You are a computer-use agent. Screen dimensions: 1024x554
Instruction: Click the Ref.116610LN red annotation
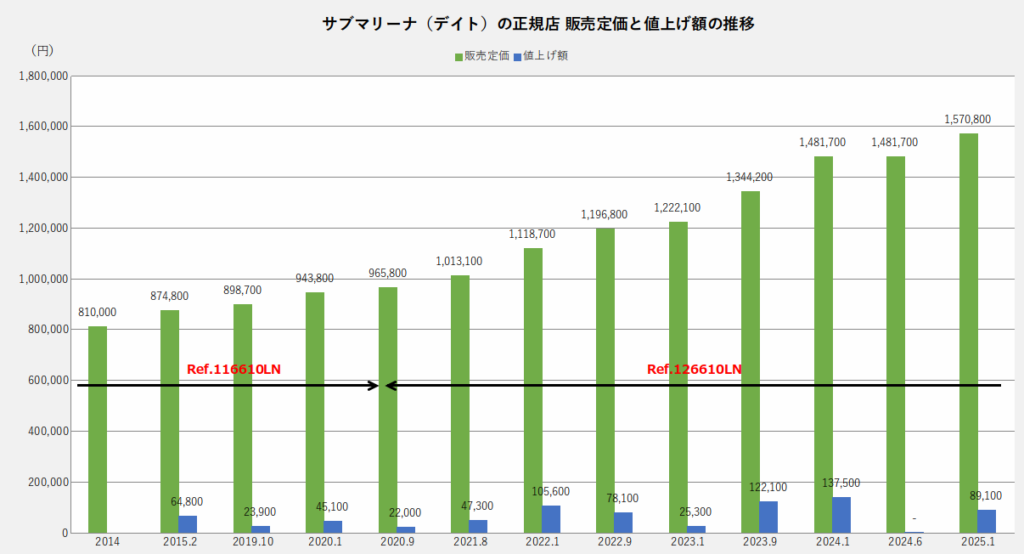click(x=234, y=370)
